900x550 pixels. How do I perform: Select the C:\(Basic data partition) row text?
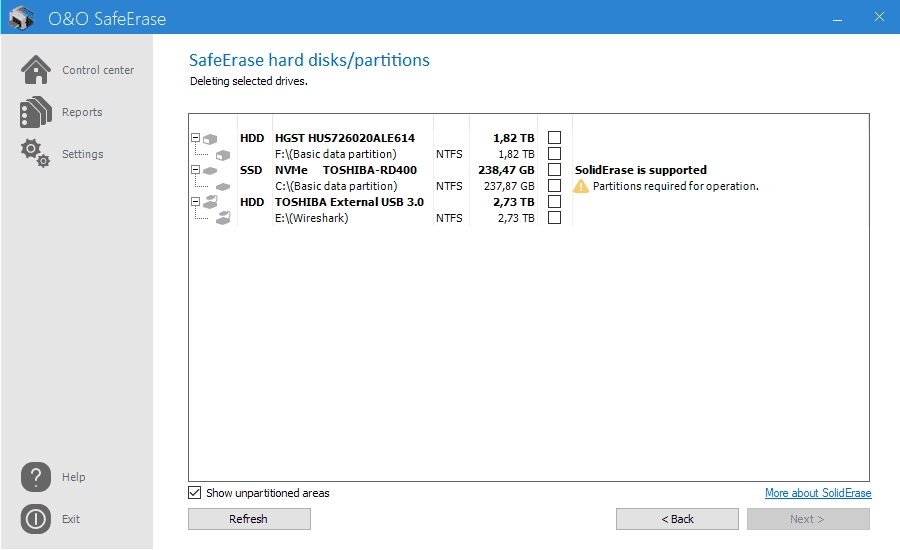[336, 186]
